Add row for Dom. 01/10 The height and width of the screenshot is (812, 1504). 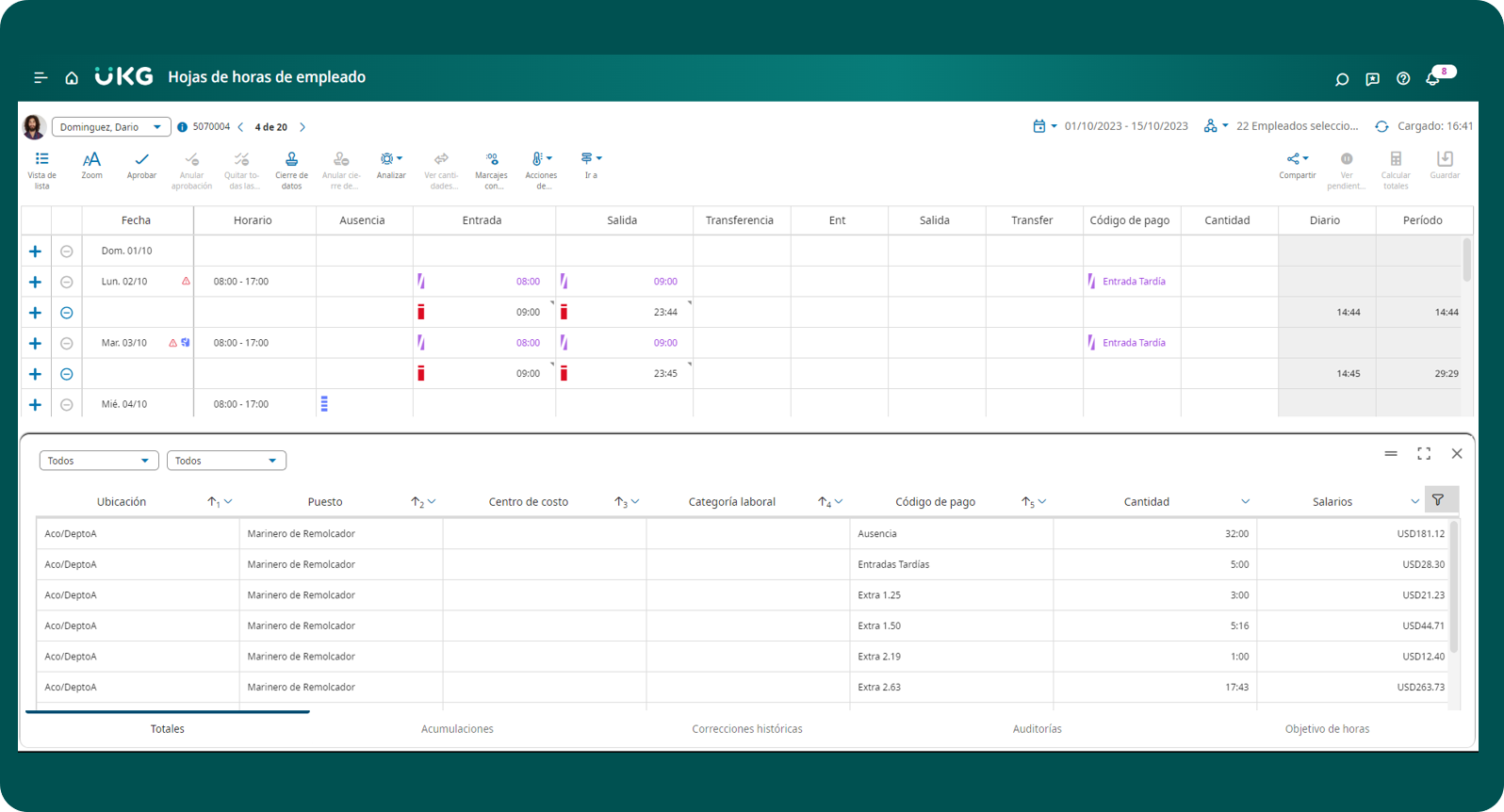35,252
